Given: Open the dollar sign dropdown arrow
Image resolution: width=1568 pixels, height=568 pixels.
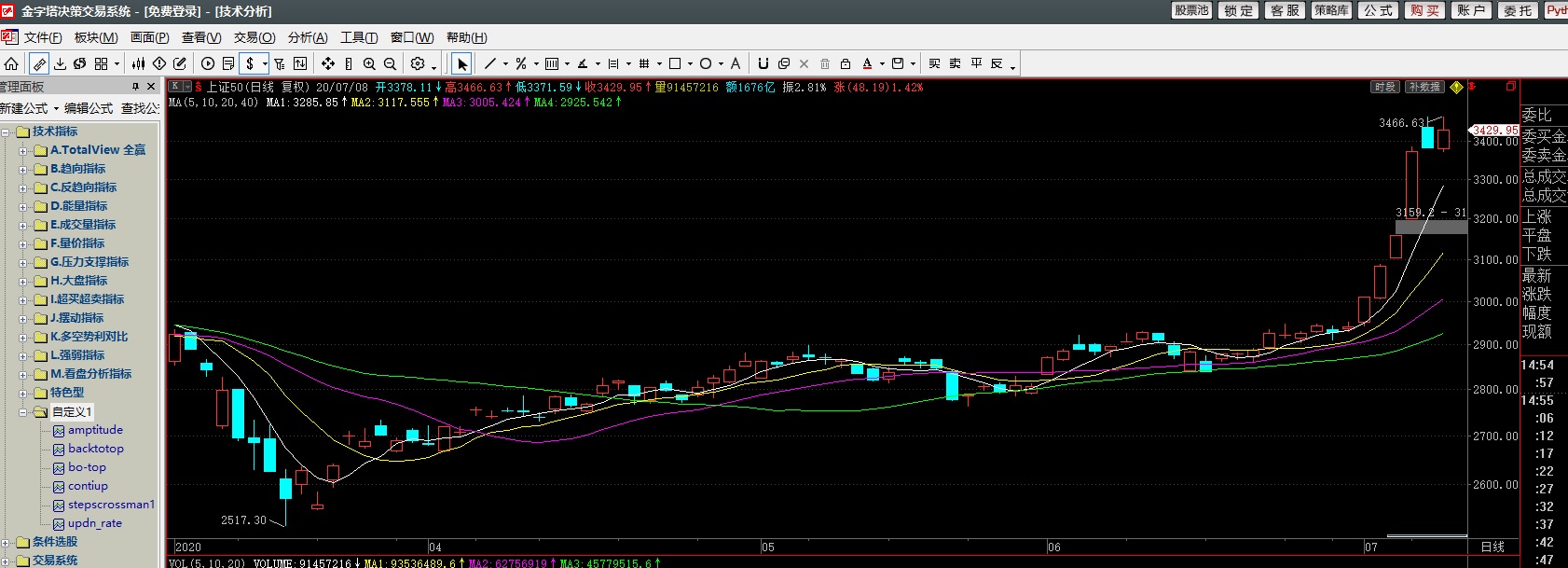Looking at the screenshot, I should coord(265,63).
